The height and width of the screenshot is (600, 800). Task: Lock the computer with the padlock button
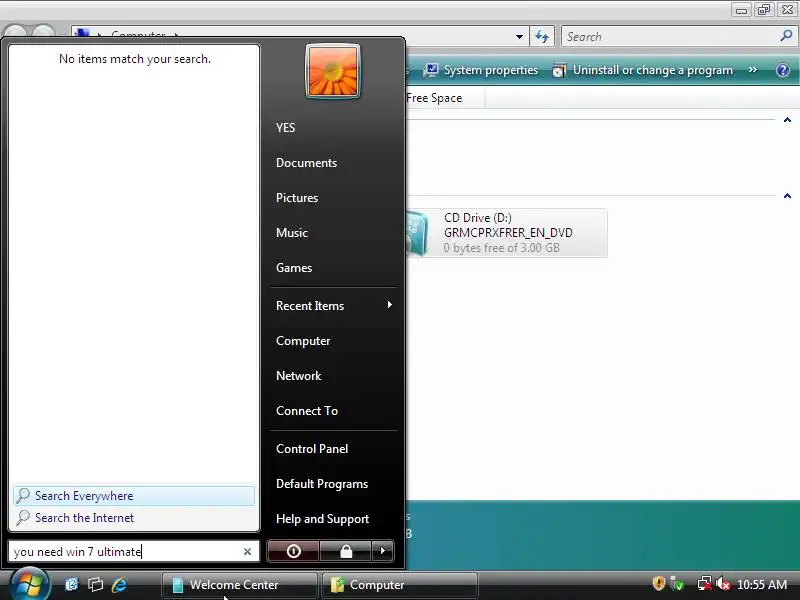pyautogui.click(x=346, y=551)
